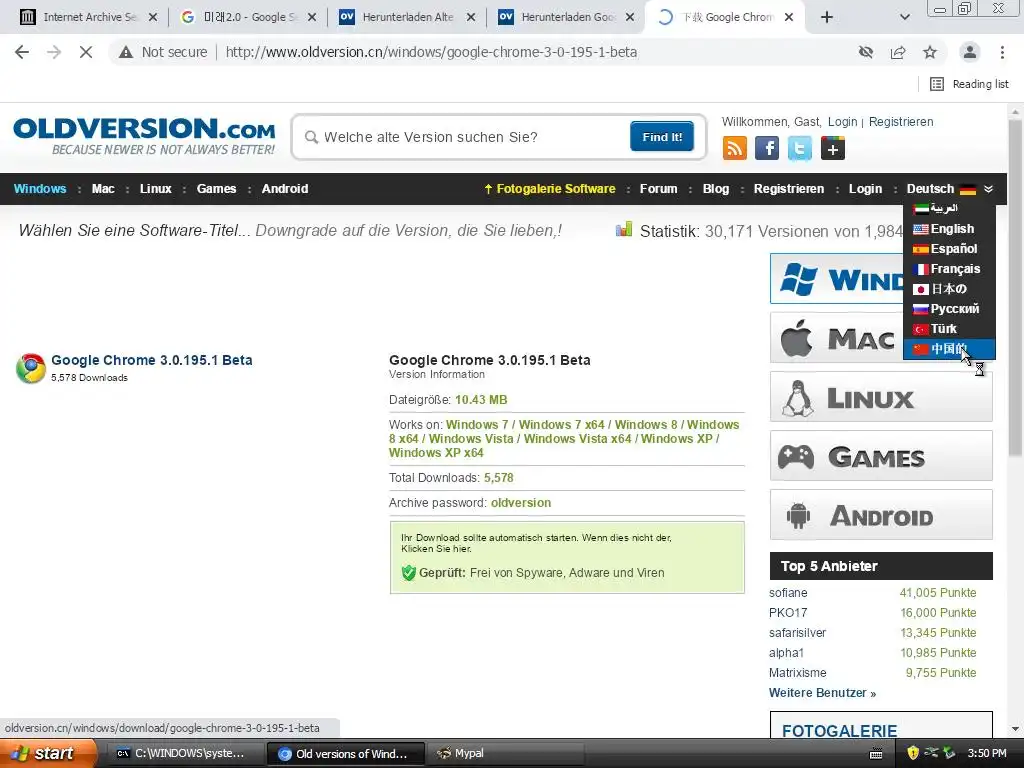Screen dimensions: 1024x768
Task: Click the tray security shield icon
Action: point(913,753)
